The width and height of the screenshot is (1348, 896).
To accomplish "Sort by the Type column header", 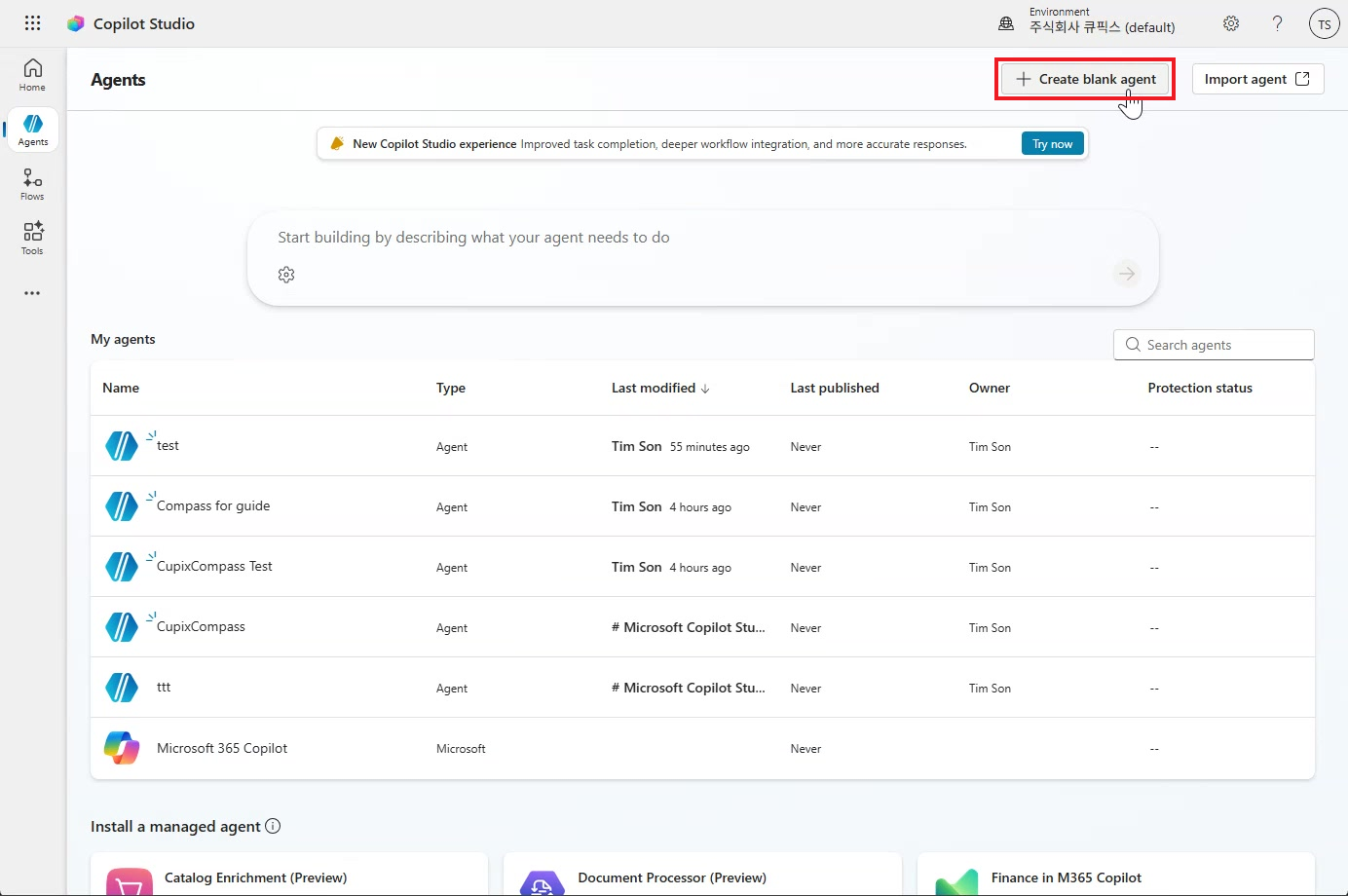I will coord(451,388).
